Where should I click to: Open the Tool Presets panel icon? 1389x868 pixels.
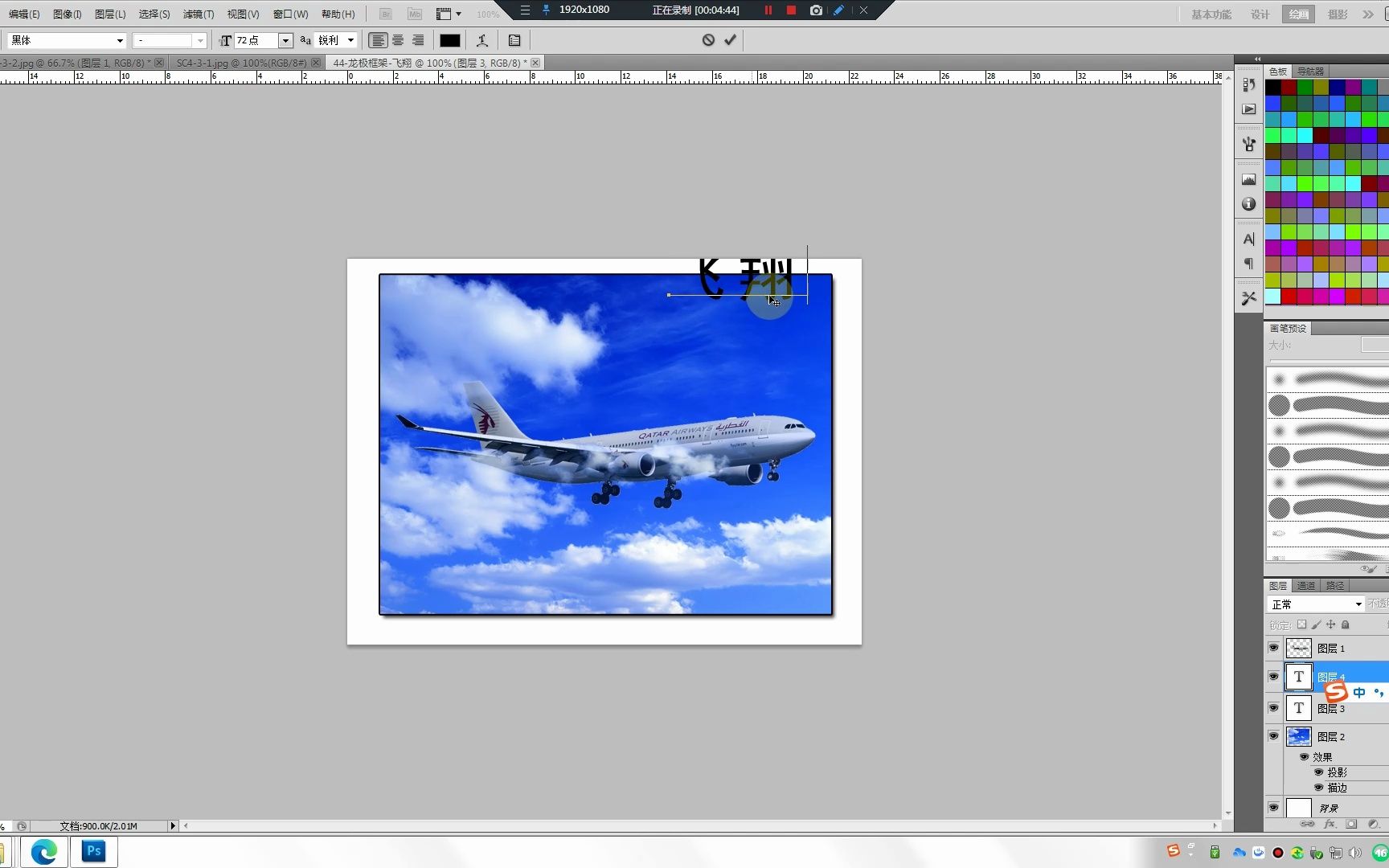tap(1248, 298)
